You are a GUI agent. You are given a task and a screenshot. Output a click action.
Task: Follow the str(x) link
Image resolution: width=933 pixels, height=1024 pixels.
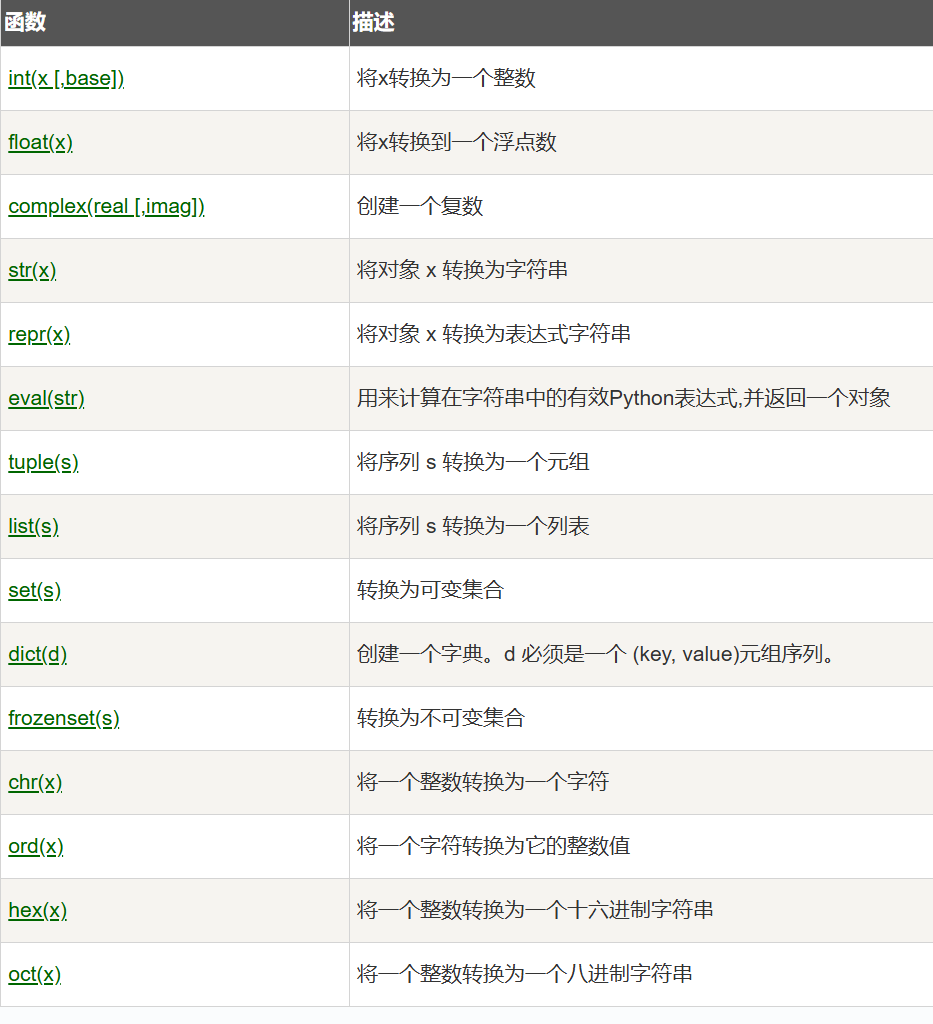32,271
